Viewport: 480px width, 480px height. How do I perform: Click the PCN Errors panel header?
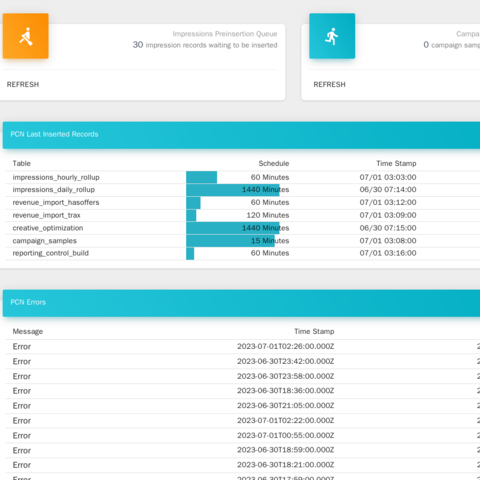click(x=241, y=303)
